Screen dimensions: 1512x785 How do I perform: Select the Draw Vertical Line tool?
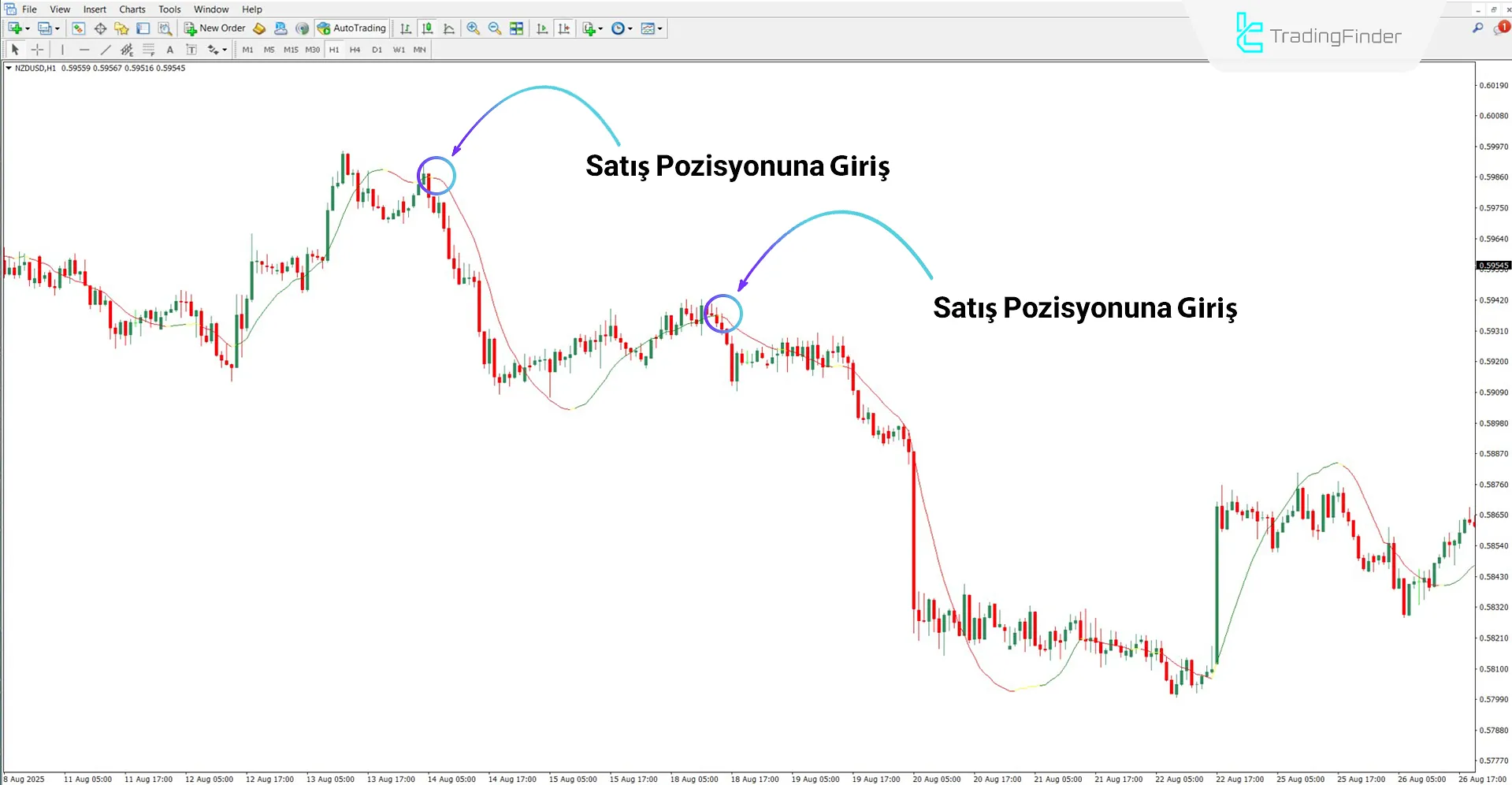[62, 50]
